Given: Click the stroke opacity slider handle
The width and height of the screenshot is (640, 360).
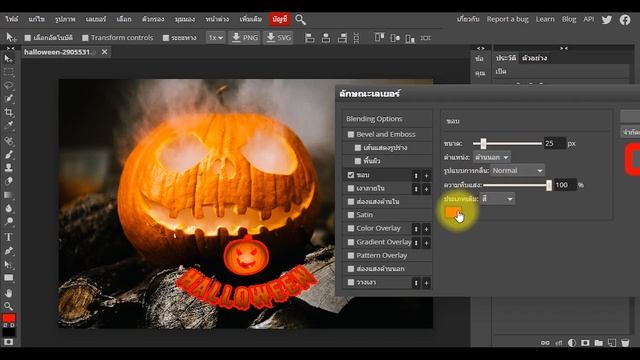Looking at the screenshot, I should (x=549, y=185).
